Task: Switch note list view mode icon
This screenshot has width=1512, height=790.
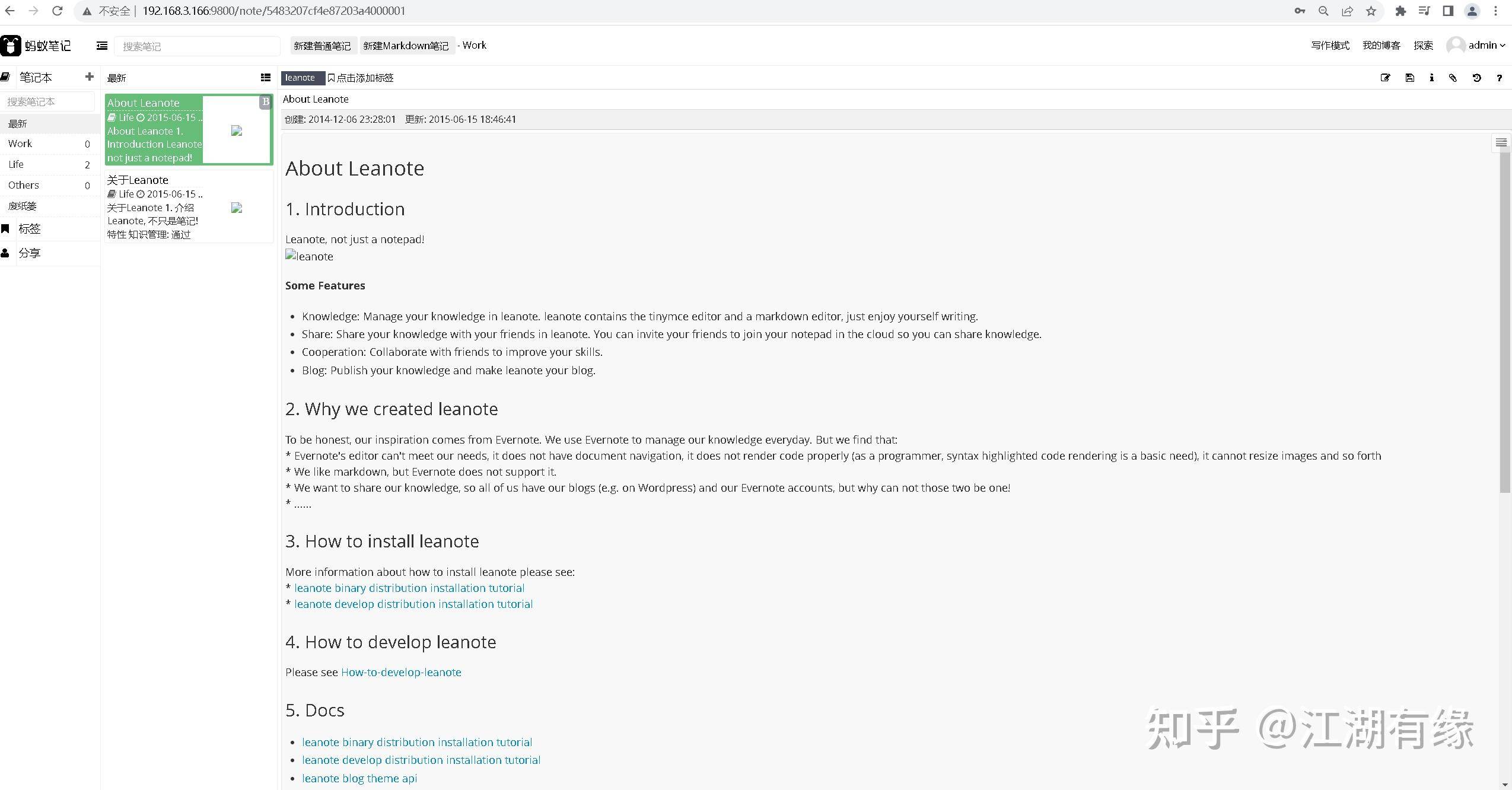Action: coord(266,78)
